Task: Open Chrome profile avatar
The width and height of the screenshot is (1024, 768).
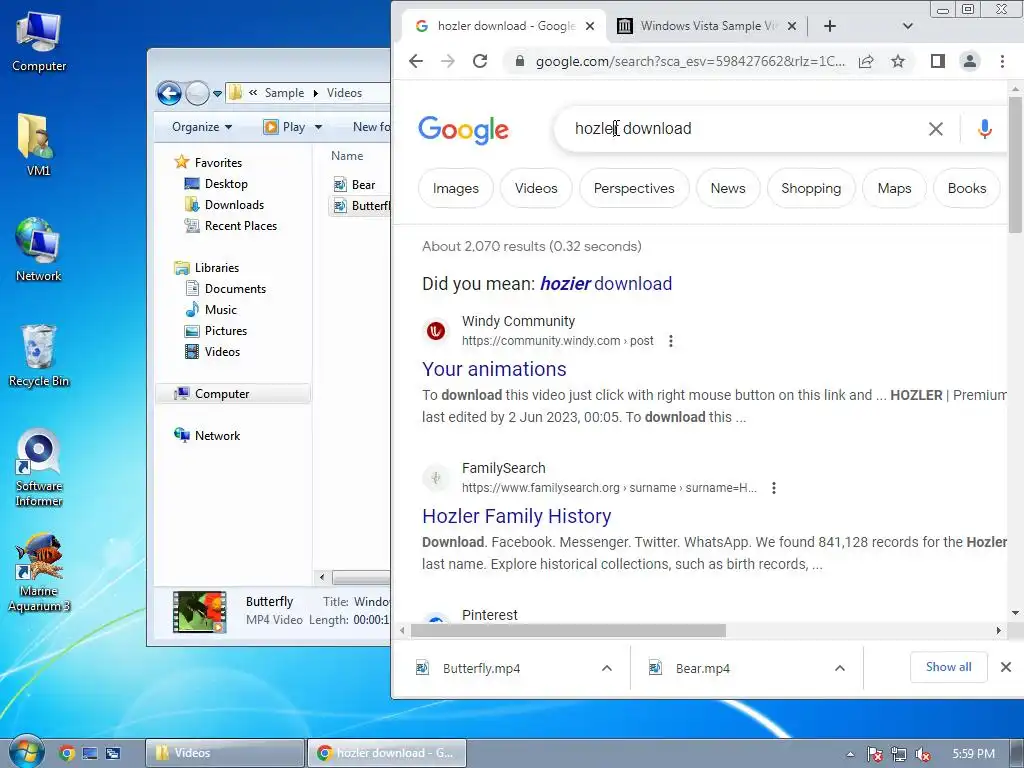Action: (970, 61)
